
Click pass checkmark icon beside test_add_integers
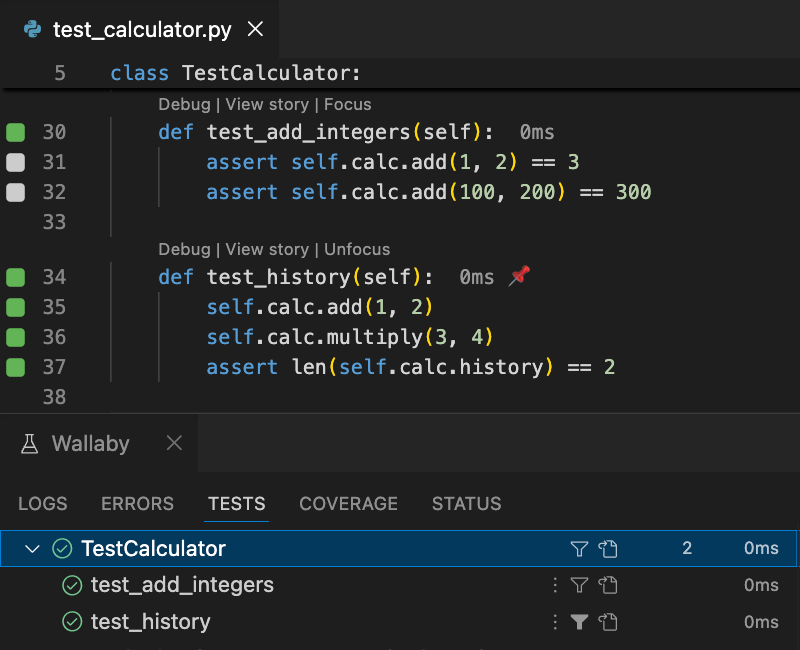click(72, 585)
